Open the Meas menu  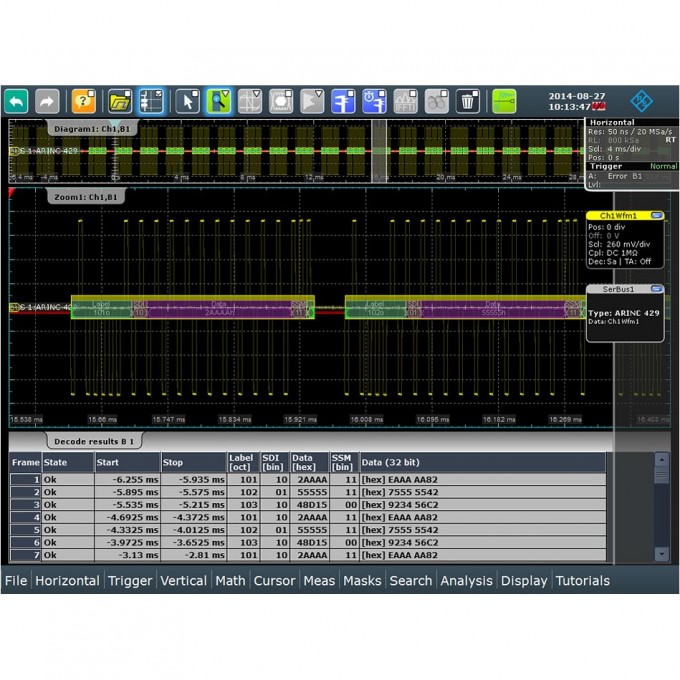click(x=319, y=581)
